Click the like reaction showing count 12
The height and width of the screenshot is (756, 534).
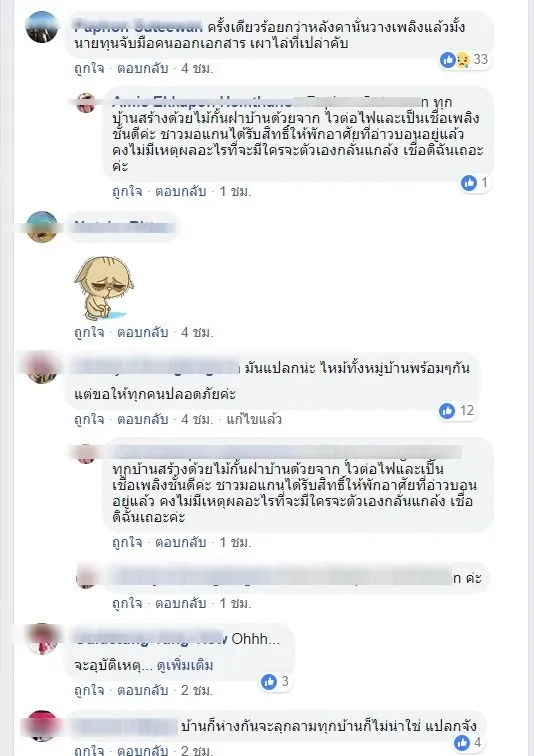[x=457, y=411]
